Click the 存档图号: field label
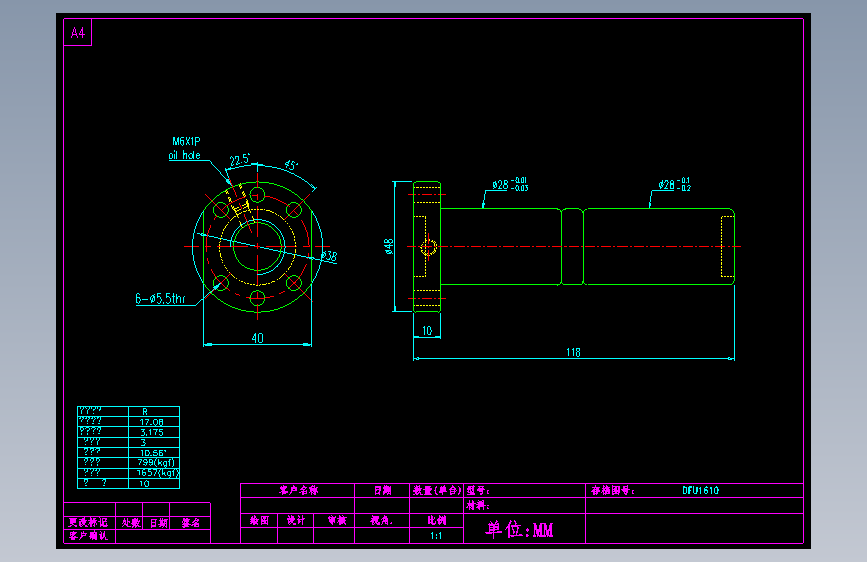The image size is (867, 562). pos(613,490)
